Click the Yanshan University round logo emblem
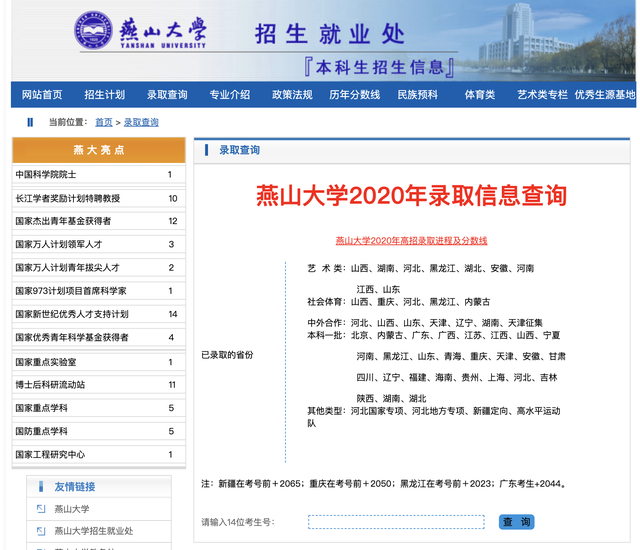 [93, 30]
